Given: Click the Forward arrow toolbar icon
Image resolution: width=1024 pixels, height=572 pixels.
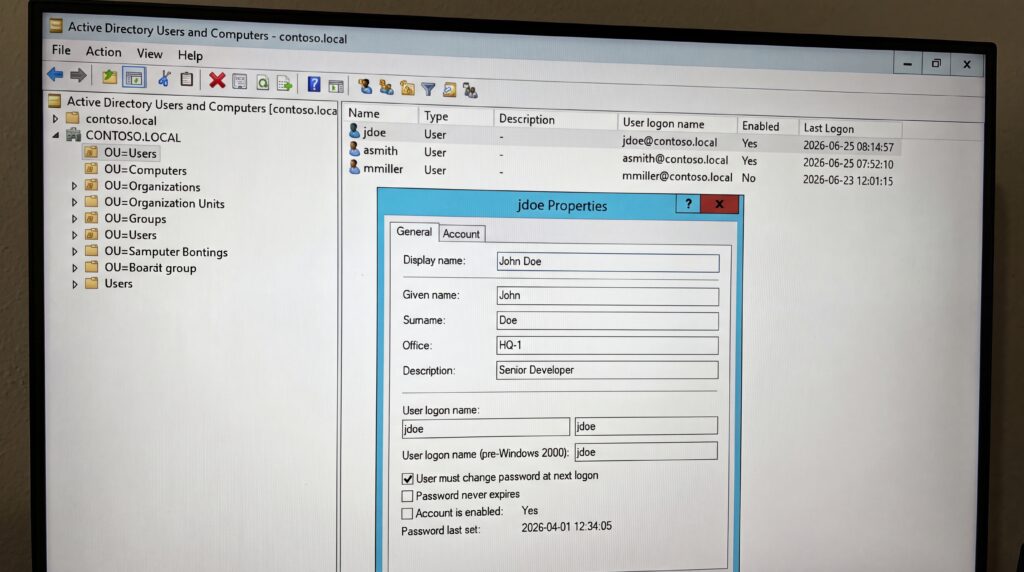Looking at the screenshot, I should click(x=78, y=76).
